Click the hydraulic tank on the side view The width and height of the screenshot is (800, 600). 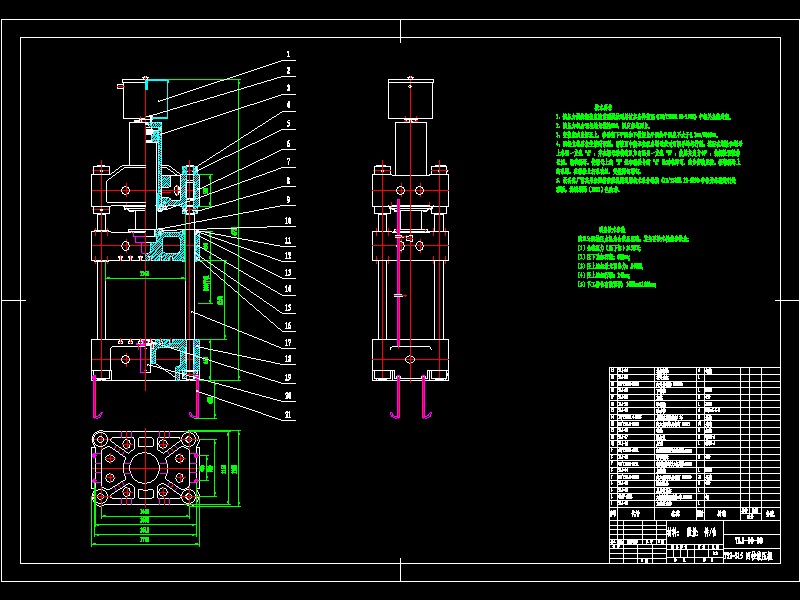click(x=411, y=99)
